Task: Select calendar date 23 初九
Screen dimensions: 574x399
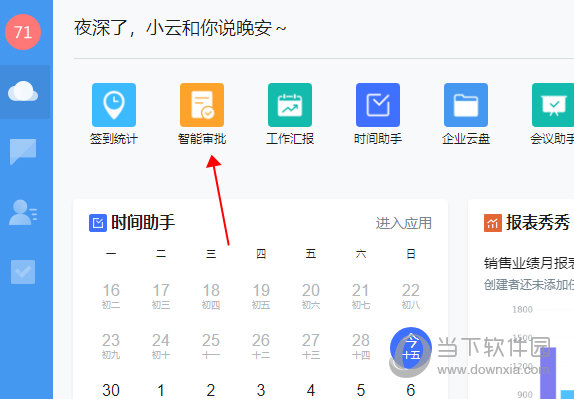Action: click(111, 346)
